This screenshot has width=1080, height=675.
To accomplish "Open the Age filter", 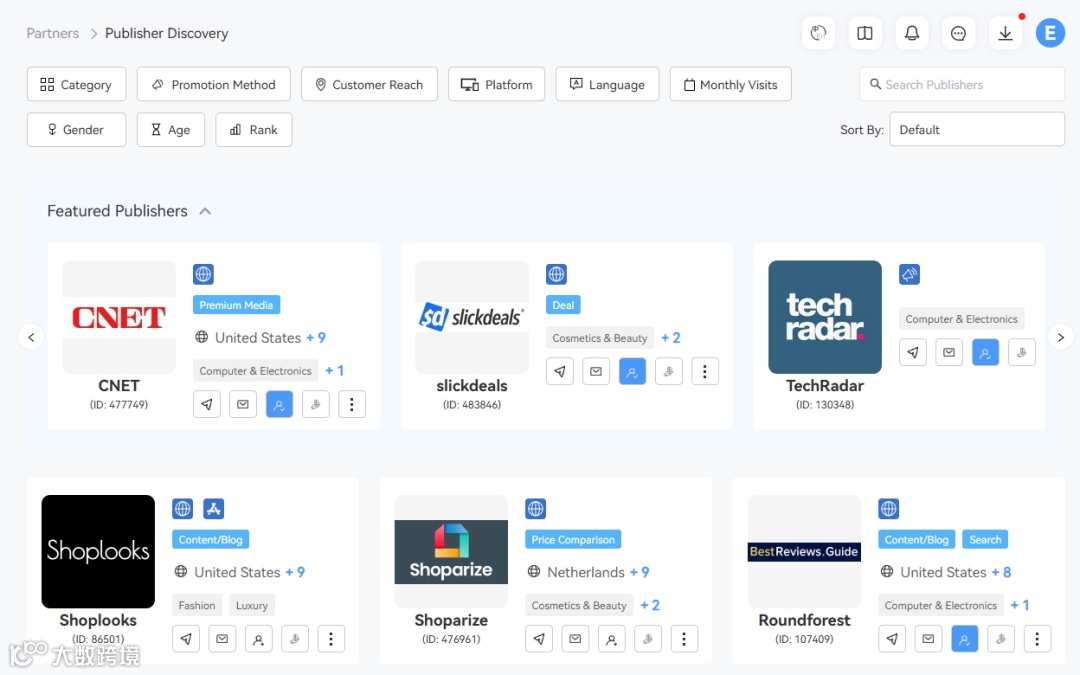I will pyautogui.click(x=171, y=129).
